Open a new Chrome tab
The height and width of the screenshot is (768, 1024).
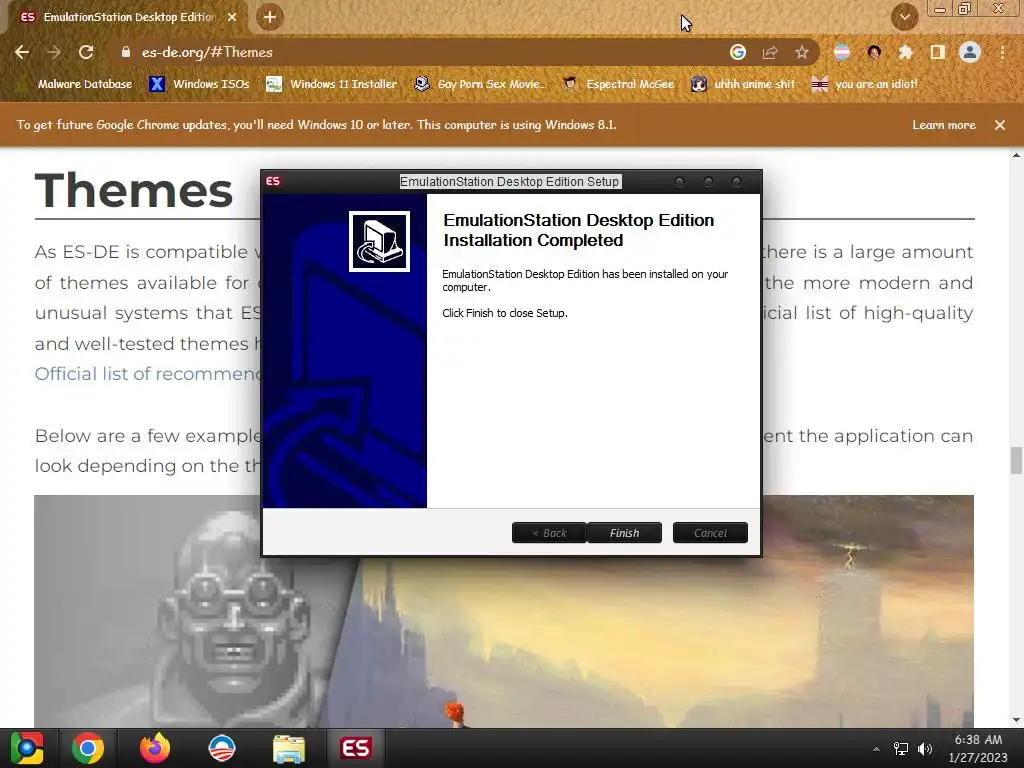click(x=270, y=17)
